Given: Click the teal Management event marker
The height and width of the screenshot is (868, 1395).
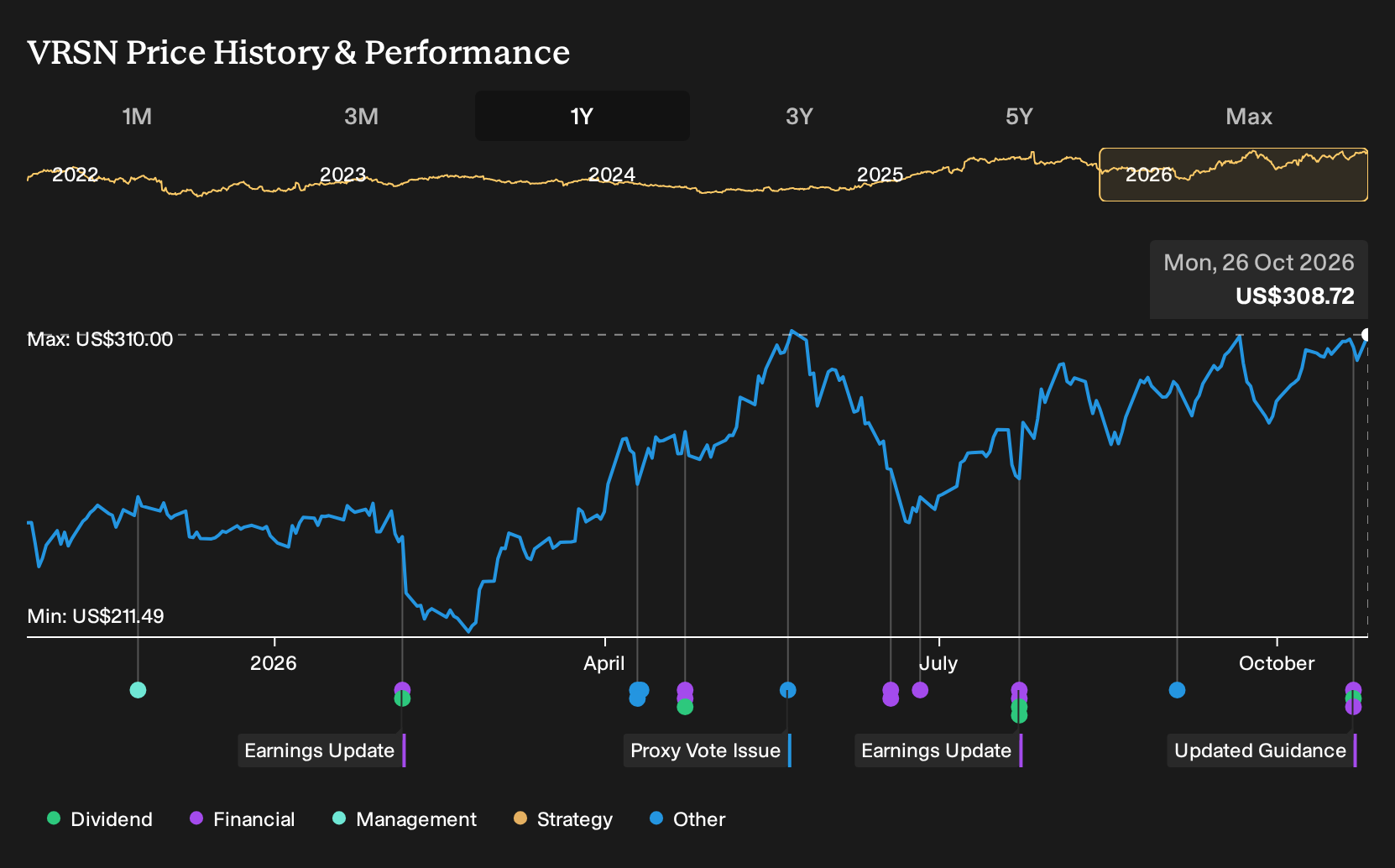Looking at the screenshot, I should [138, 690].
